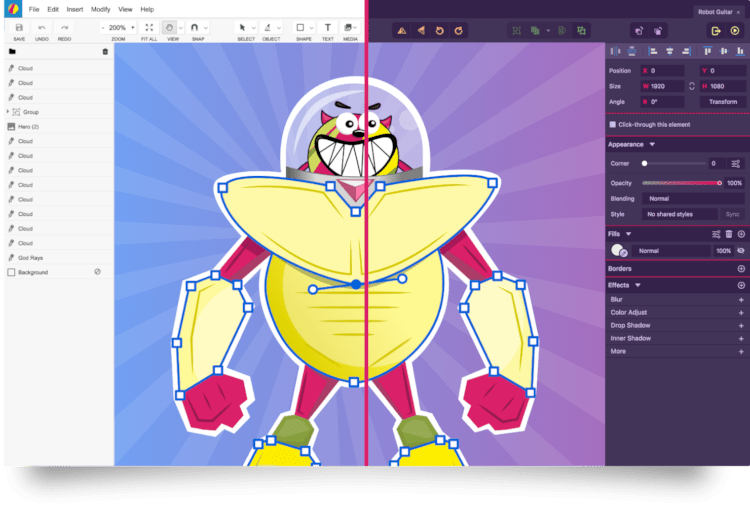Click the export icon in the top right
The height and width of the screenshot is (509, 750).
(716, 31)
